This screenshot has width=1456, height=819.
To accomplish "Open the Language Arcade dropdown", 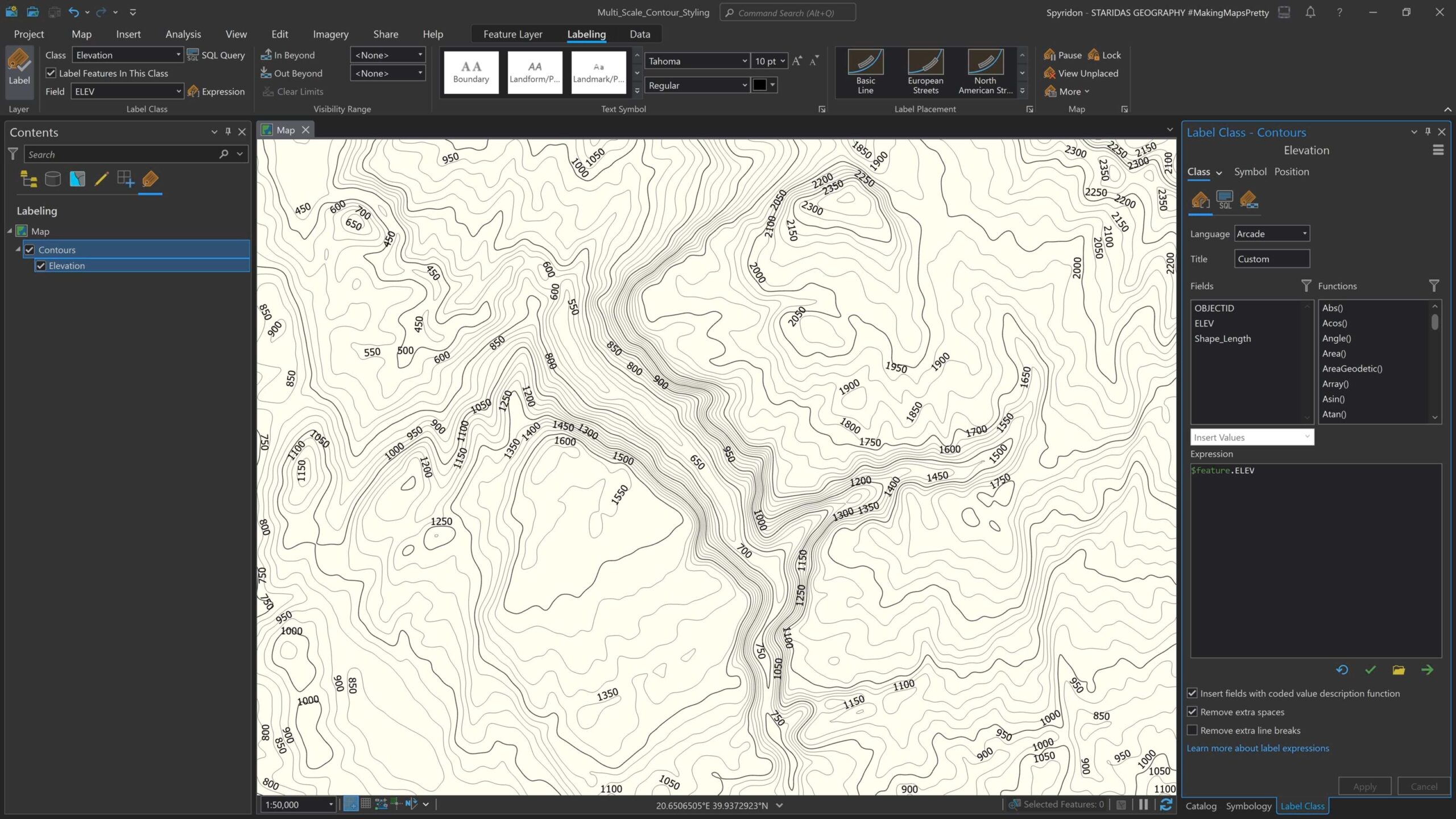I will (x=1272, y=234).
